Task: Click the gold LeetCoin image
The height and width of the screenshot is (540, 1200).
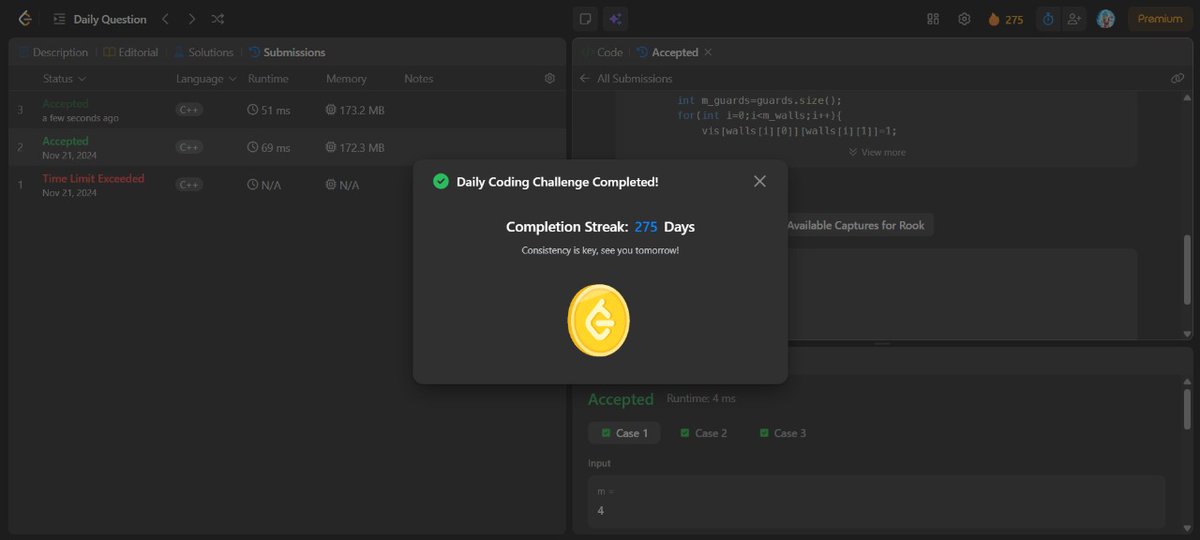Action: [x=599, y=320]
